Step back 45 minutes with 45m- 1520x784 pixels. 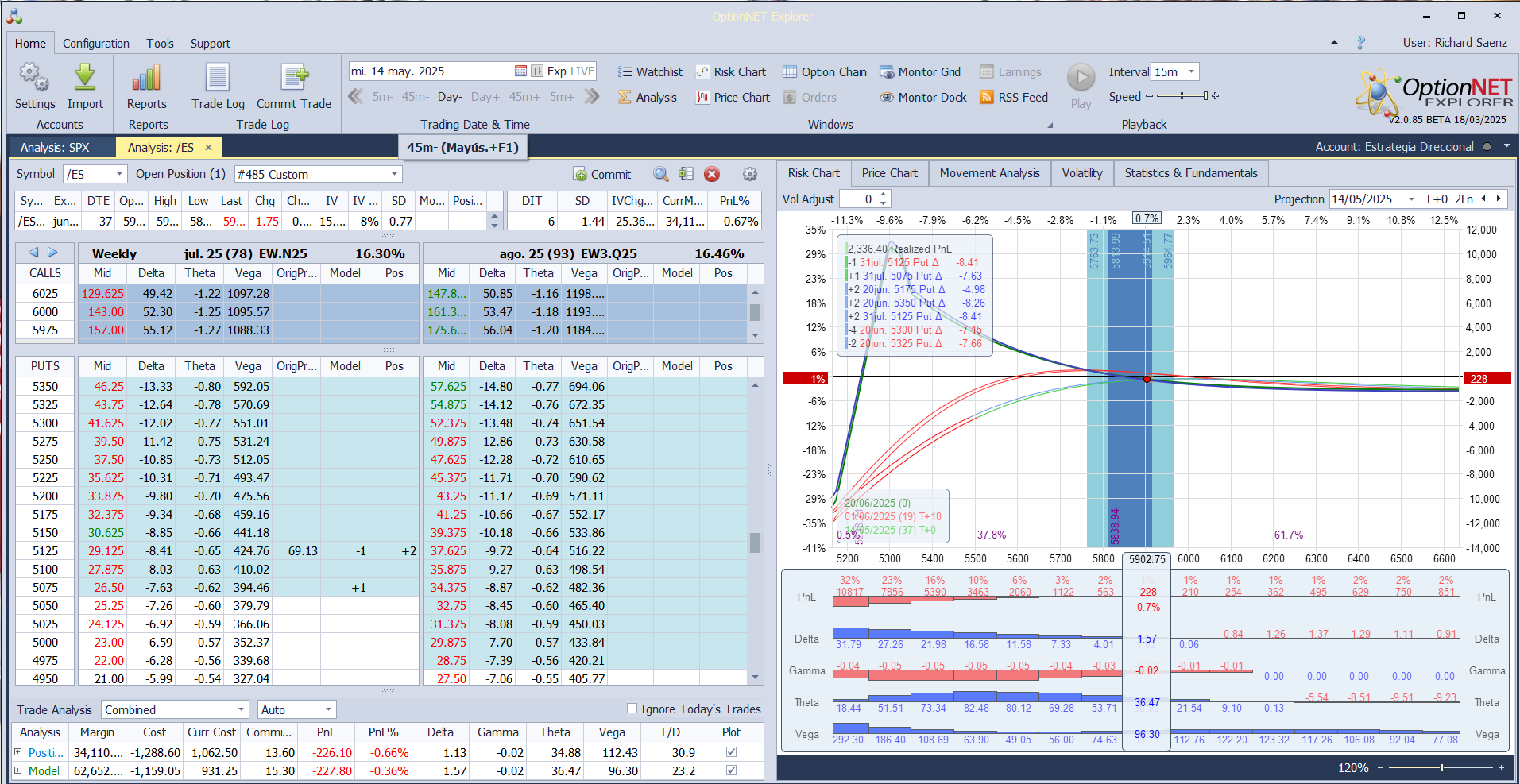coord(415,97)
